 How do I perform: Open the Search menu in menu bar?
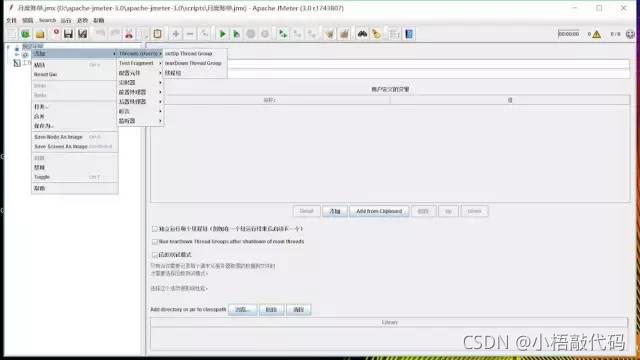point(47,20)
